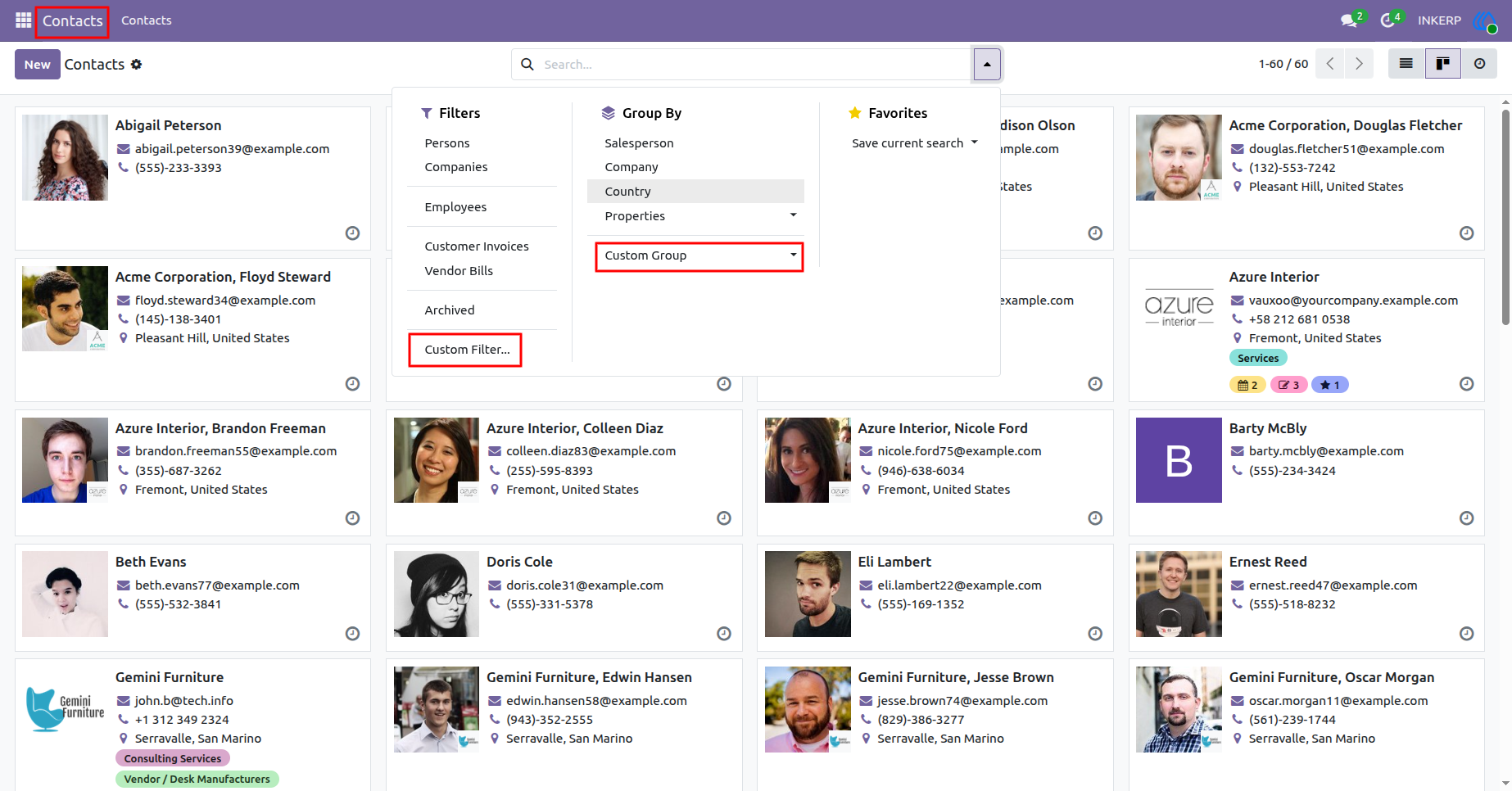This screenshot has width=1512, height=791.
Task: Open activity clock on Doris Cole card
Action: click(724, 634)
